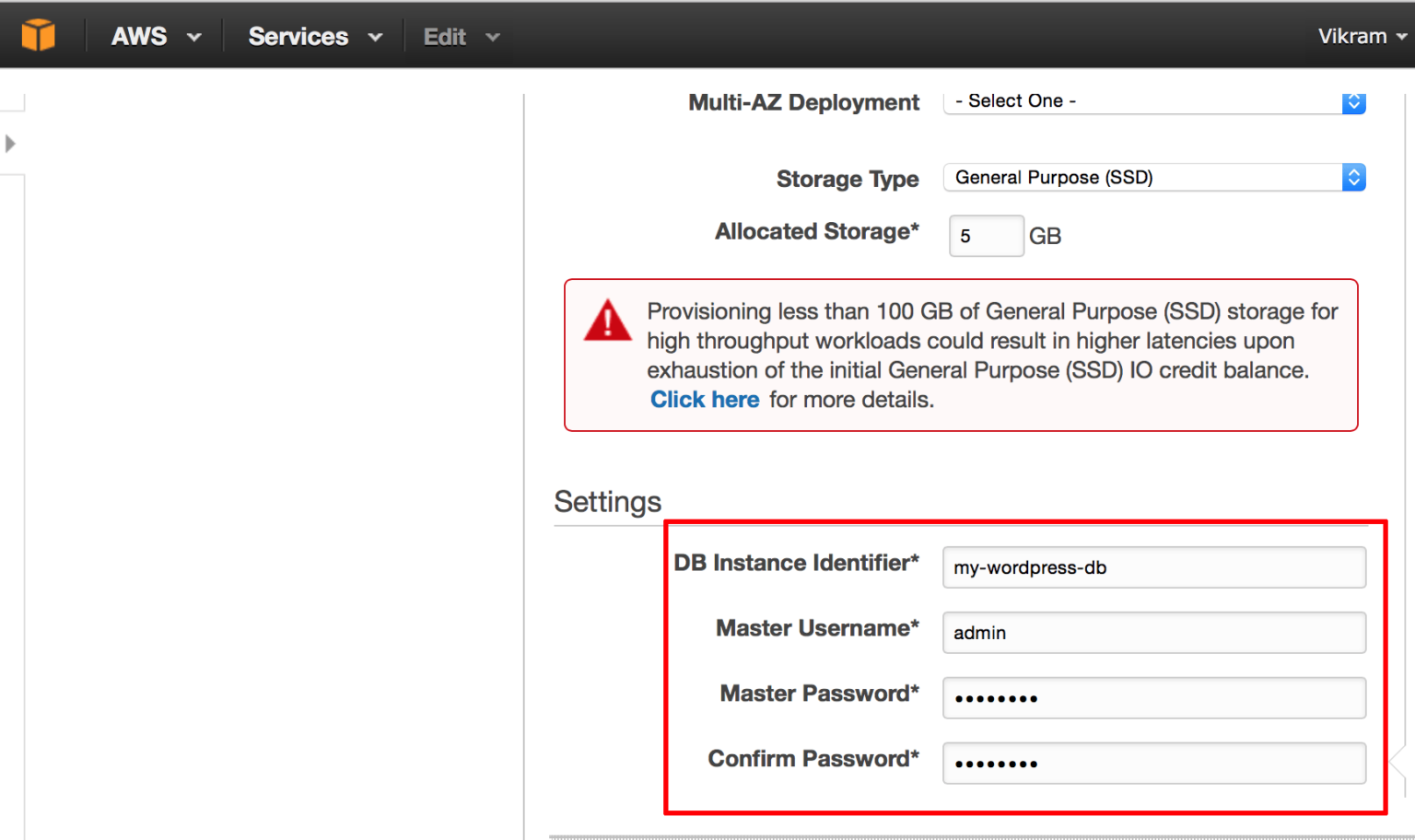The height and width of the screenshot is (840, 1415).
Task: Click the Allocated Storage input field
Action: (986, 236)
